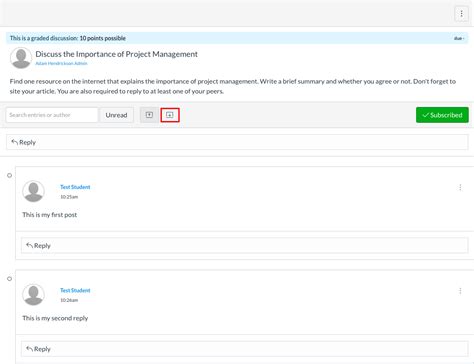Viewport: 474px width, 364px height.
Task: Open Test Student link on 10:25am post
Action: [x=75, y=187]
